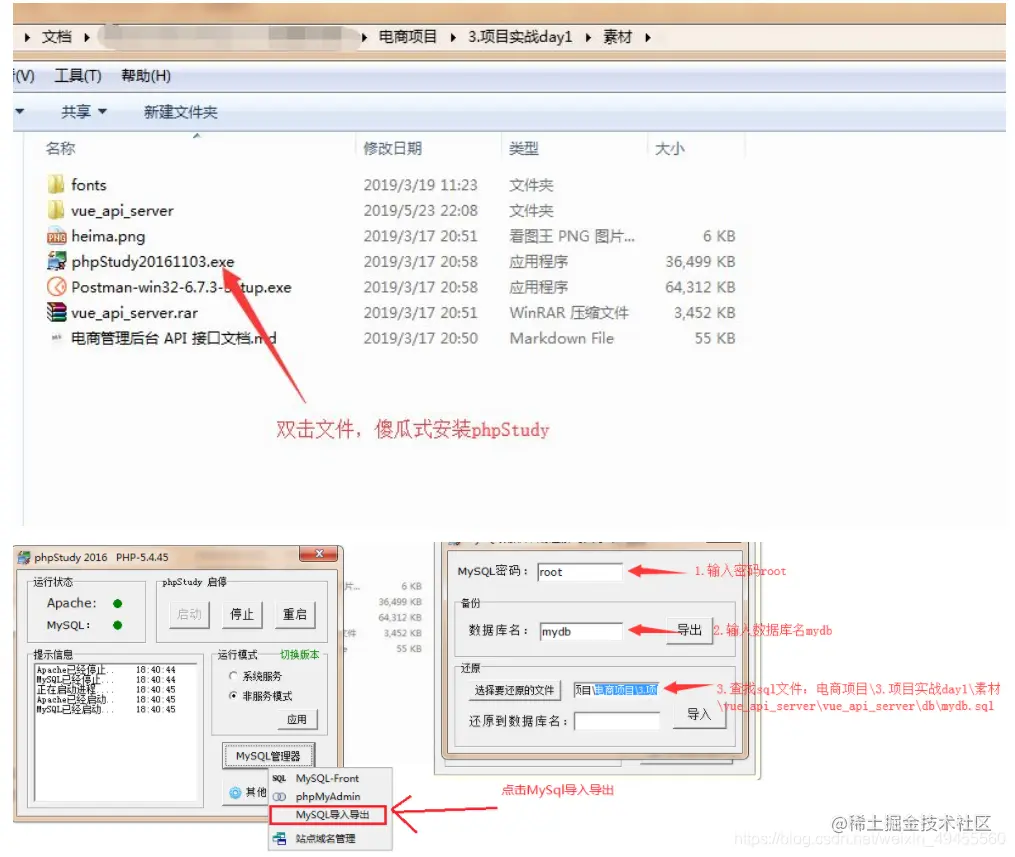Click the 站点域名管理 menu icon

pyautogui.click(x=279, y=839)
